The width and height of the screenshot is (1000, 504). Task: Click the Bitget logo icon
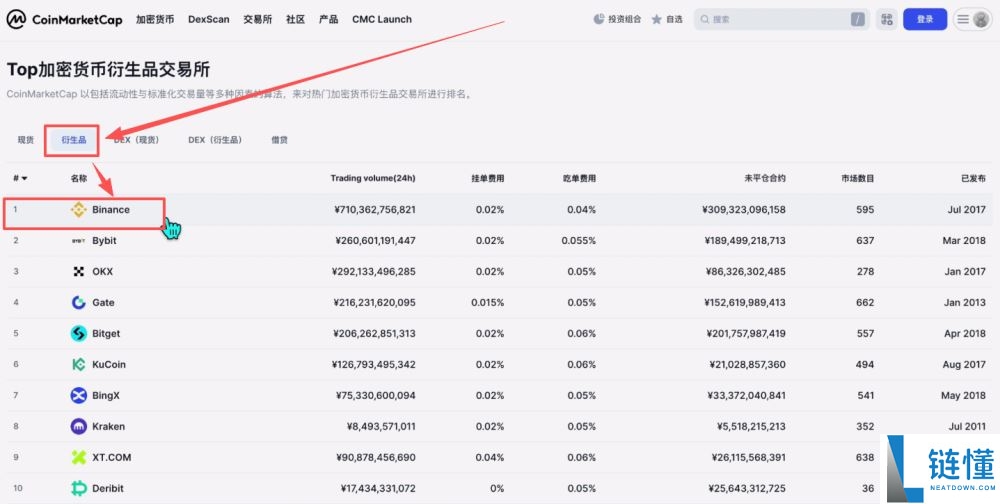click(x=78, y=334)
